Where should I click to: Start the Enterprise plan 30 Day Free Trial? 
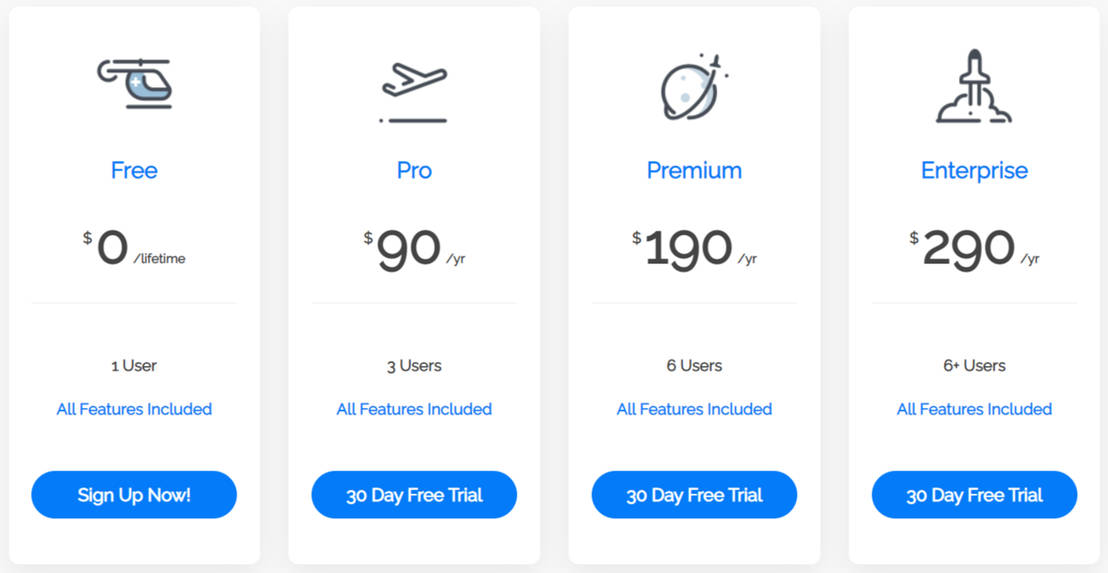pos(974,495)
